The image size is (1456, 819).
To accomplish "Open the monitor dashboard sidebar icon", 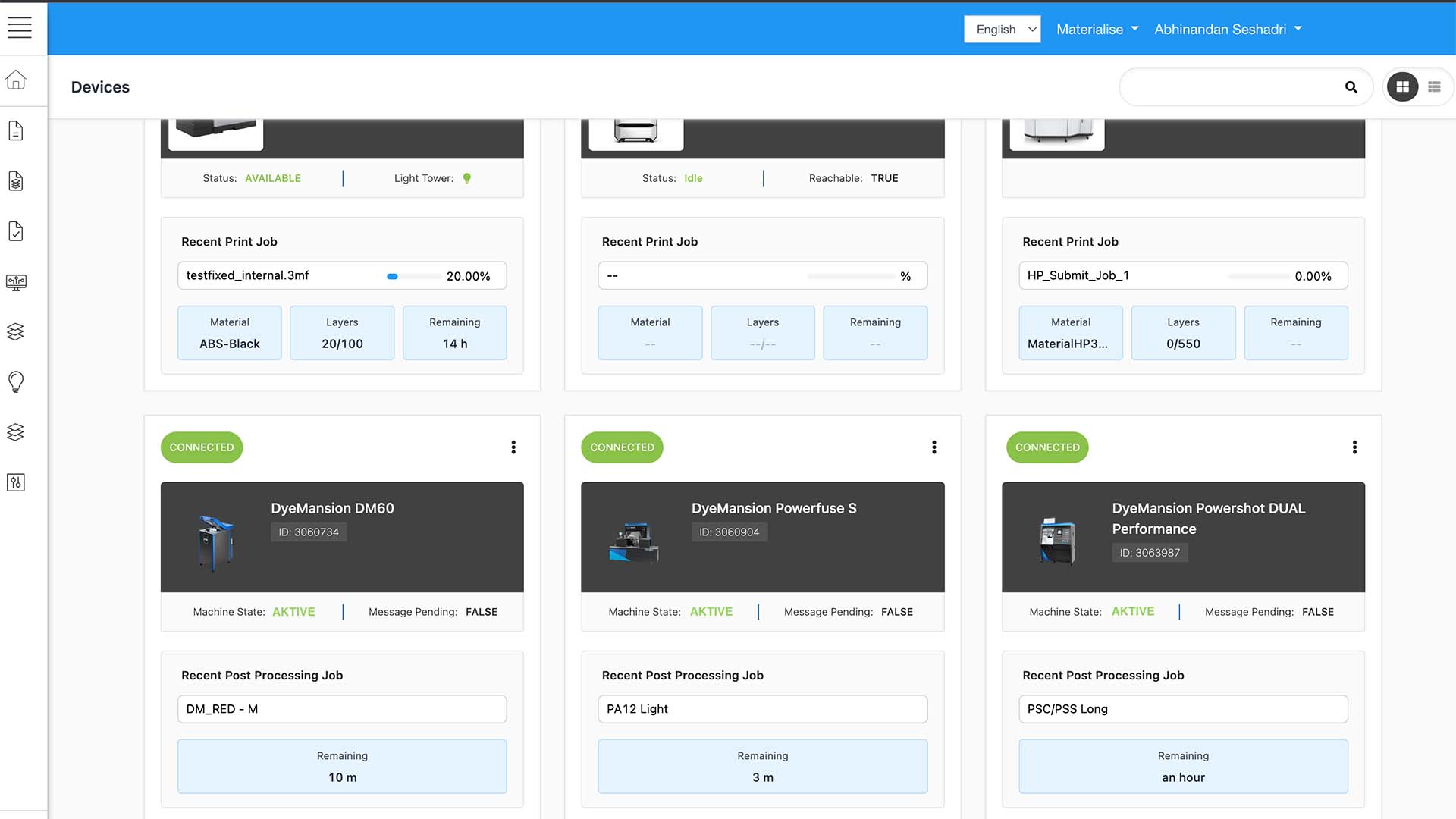I will click(16, 282).
